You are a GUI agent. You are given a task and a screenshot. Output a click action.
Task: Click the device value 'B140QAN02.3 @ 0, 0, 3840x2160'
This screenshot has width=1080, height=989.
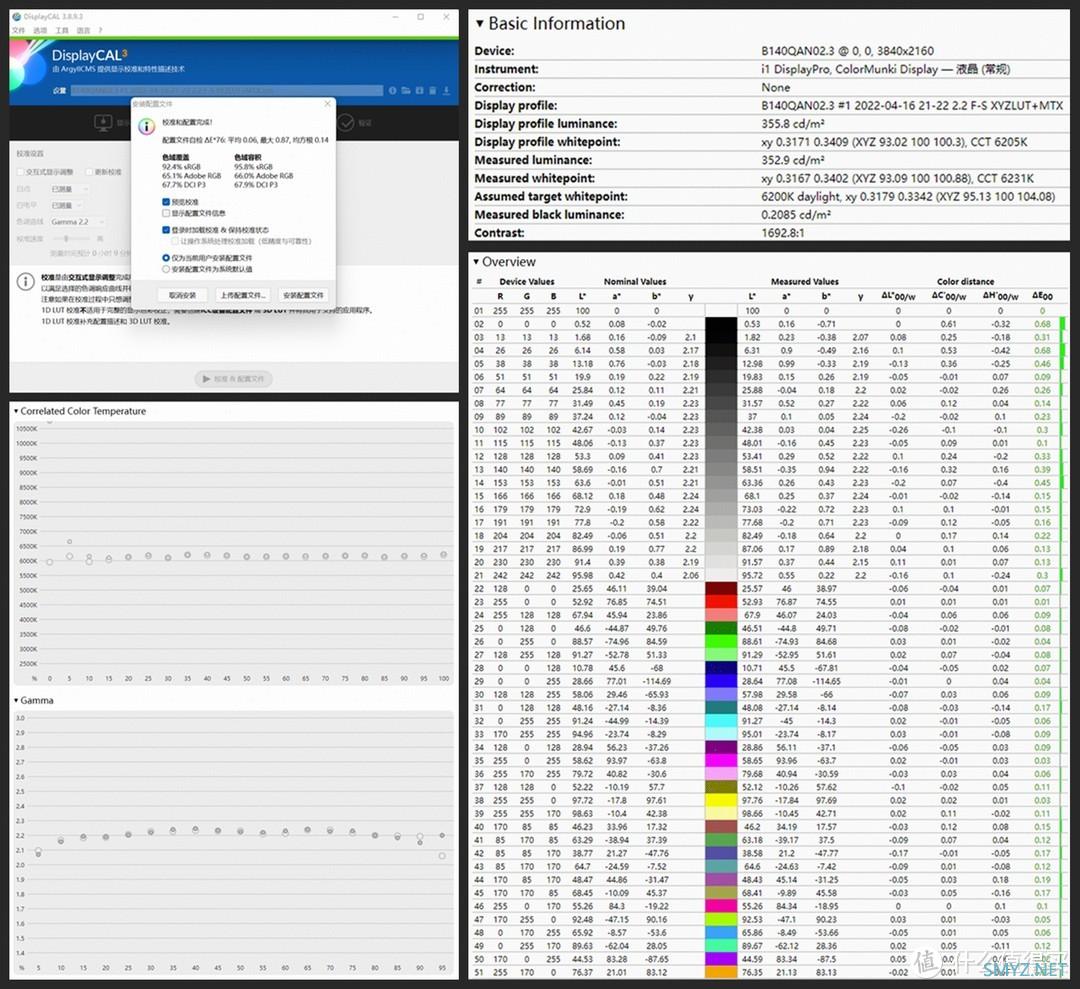(x=848, y=51)
